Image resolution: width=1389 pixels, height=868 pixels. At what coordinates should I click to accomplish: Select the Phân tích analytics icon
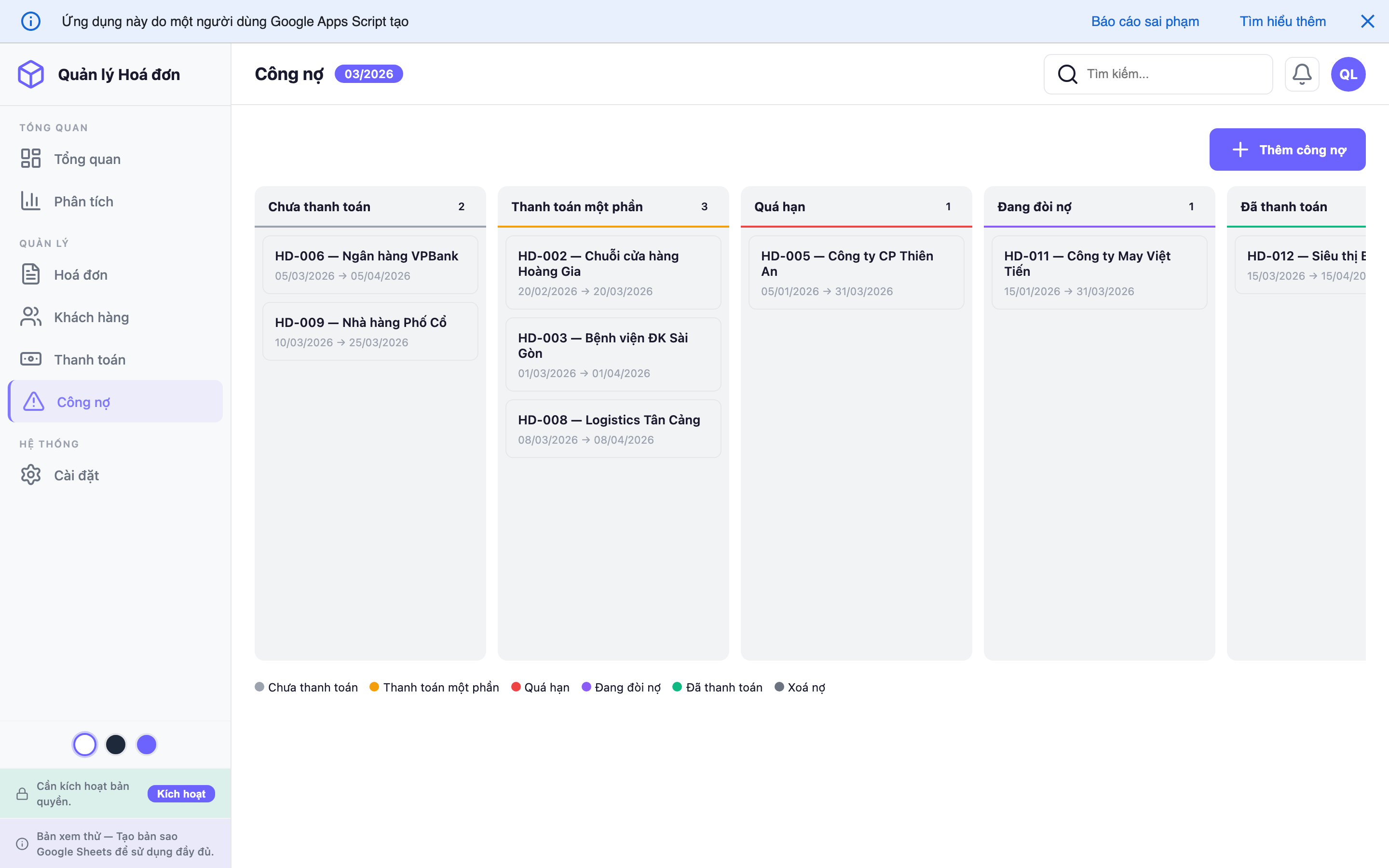pos(31,201)
